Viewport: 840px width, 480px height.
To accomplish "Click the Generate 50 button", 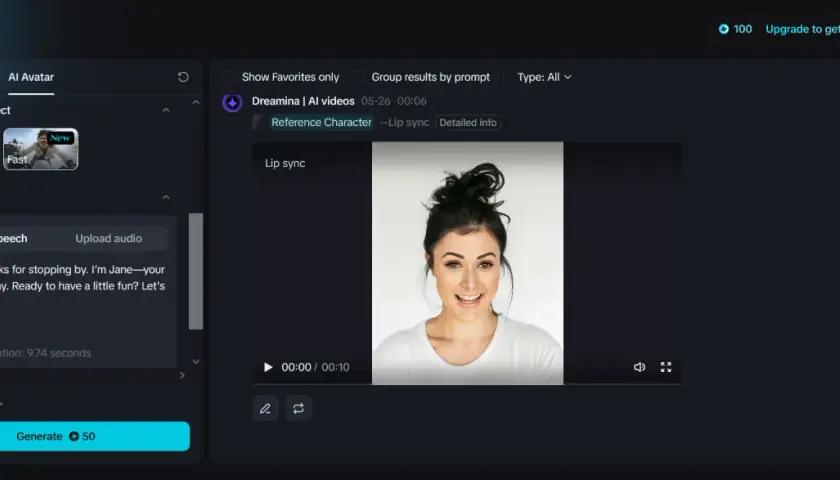I will [94, 436].
